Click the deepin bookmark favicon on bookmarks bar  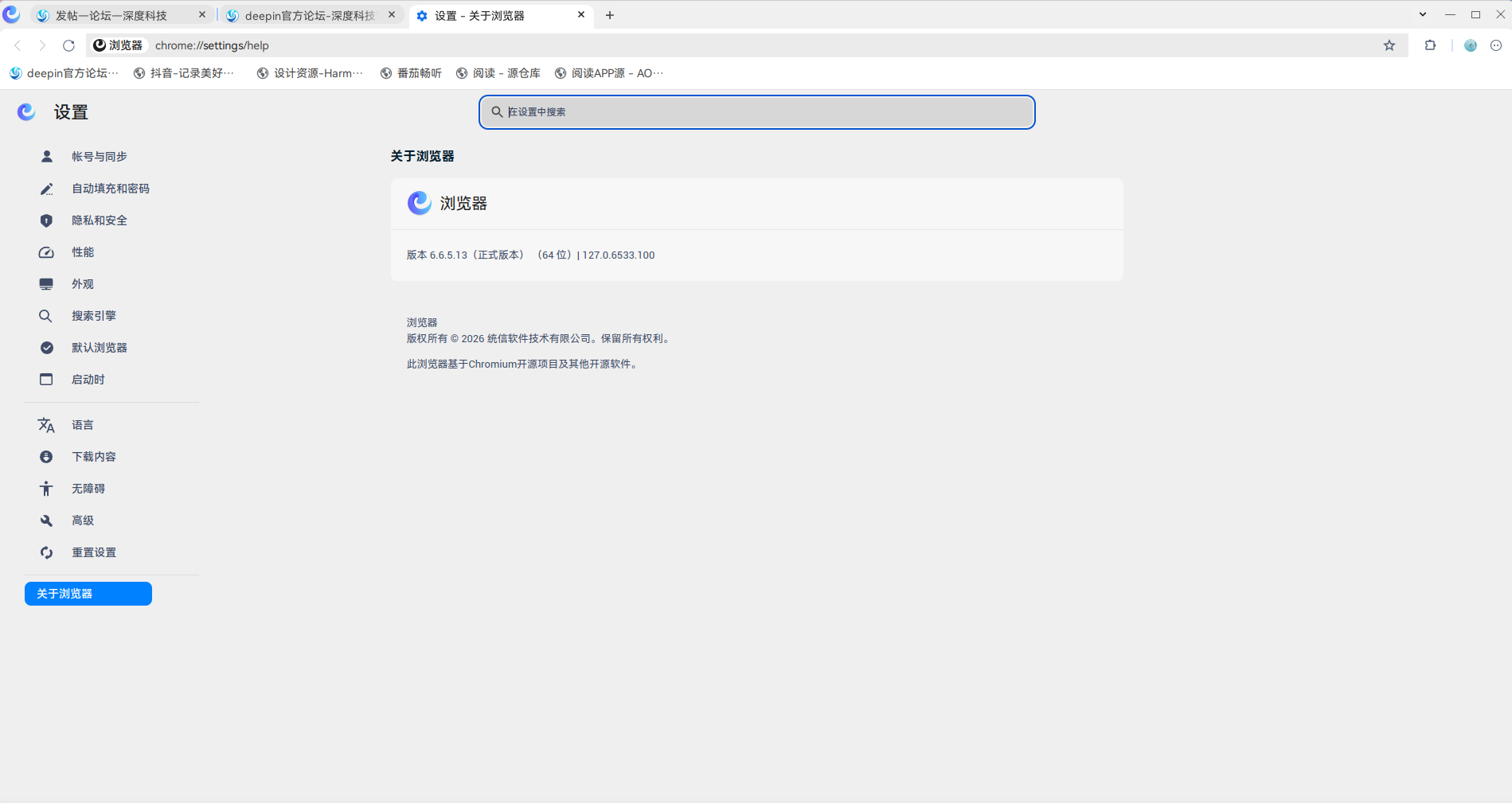[15, 73]
